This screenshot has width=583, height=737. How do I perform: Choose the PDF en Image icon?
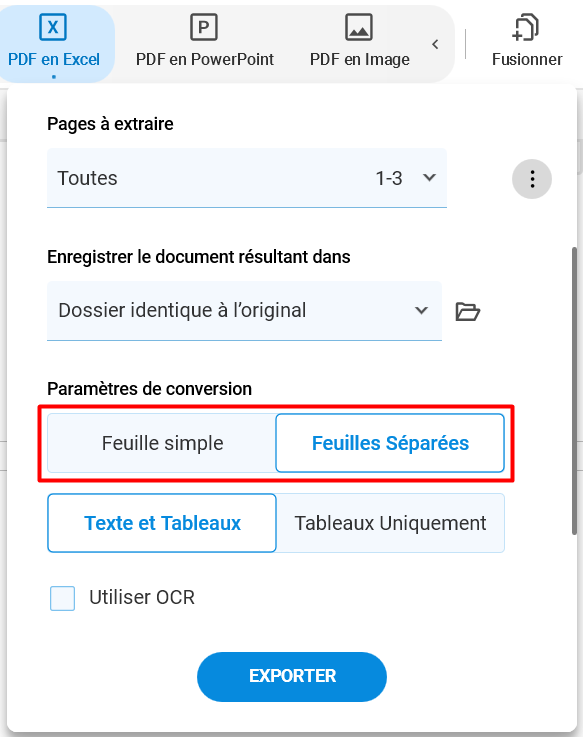pyautogui.click(x=359, y=27)
